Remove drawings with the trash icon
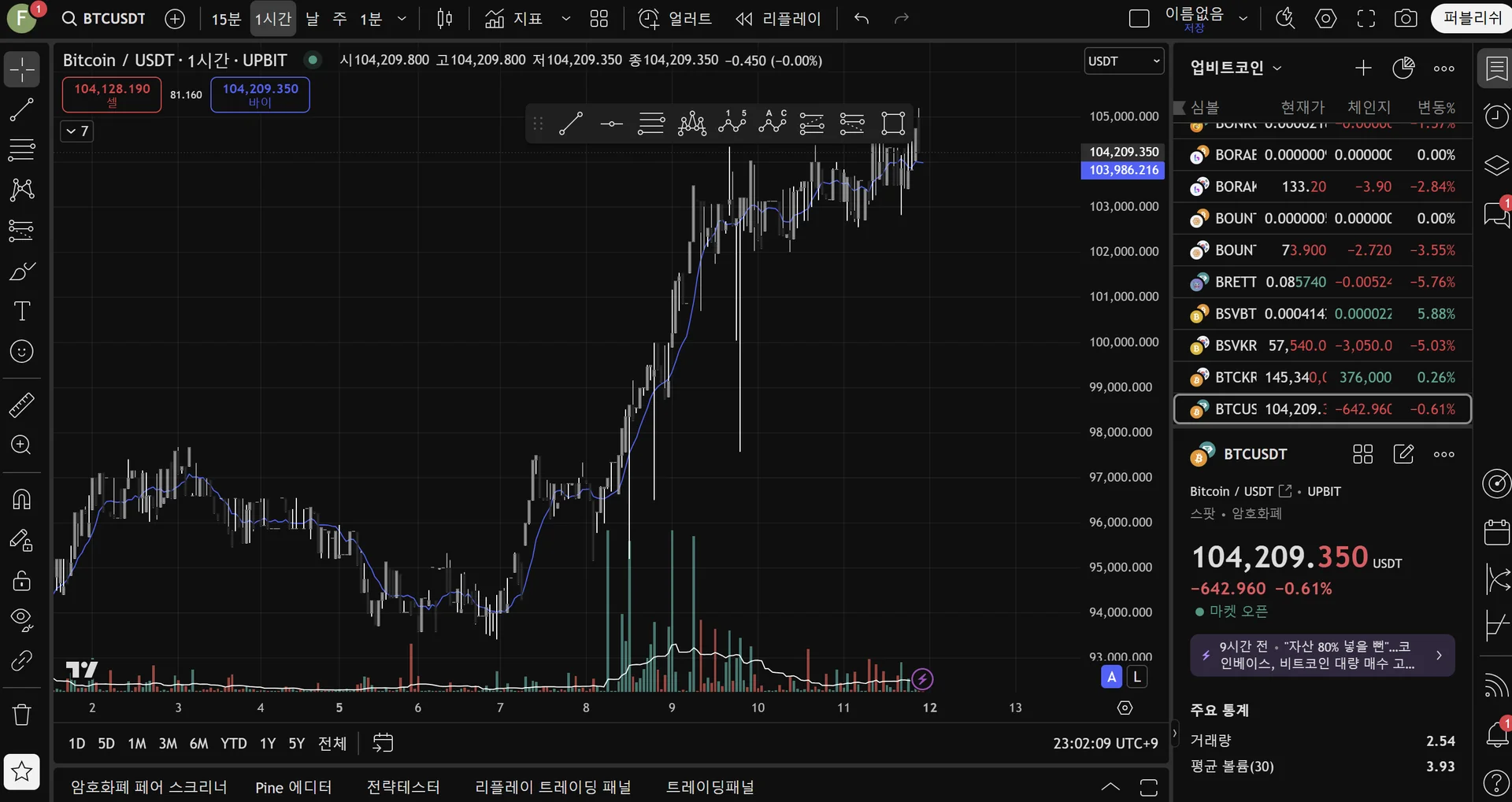The image size is (1512, 802). tap(22, 715)
